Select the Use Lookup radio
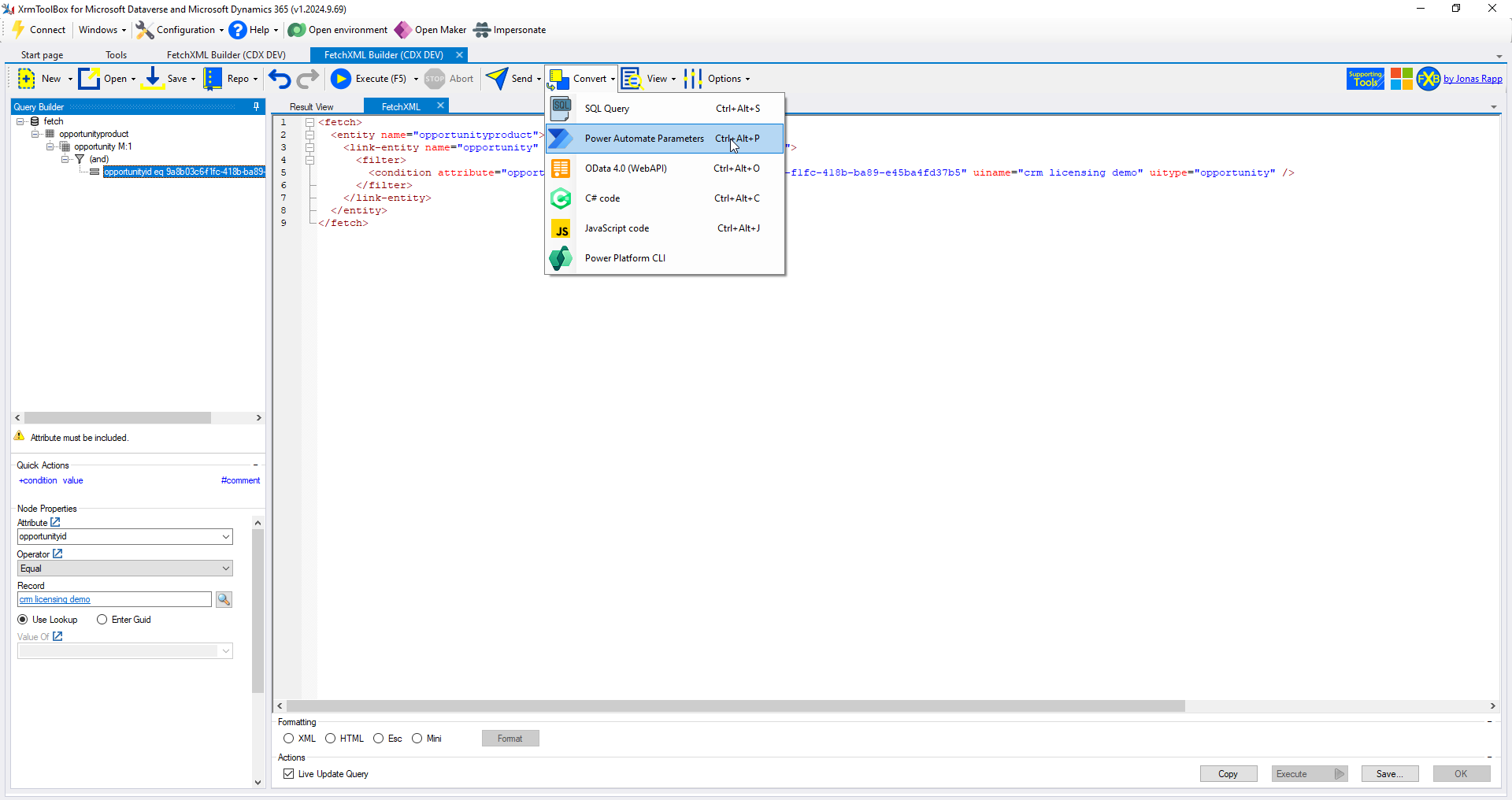The width and height of the screenshot is (1512, 800). click(23, 620)
